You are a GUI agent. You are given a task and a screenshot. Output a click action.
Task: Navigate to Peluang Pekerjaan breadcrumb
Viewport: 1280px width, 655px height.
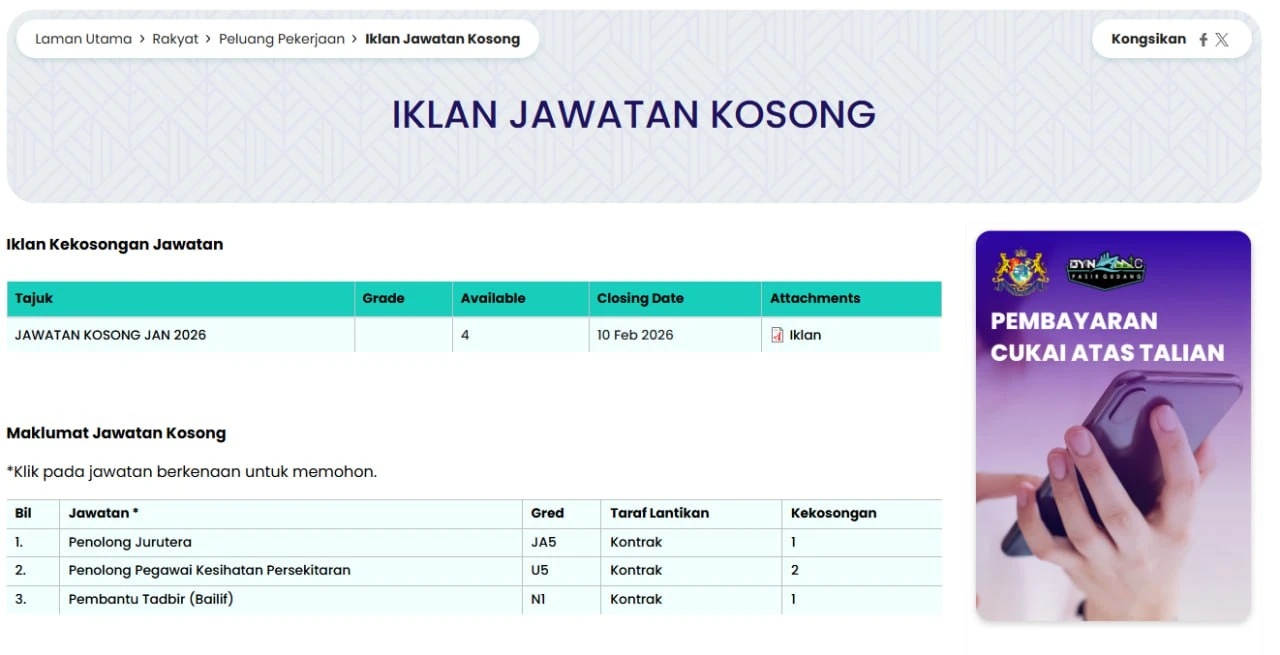tap(281, 39)
